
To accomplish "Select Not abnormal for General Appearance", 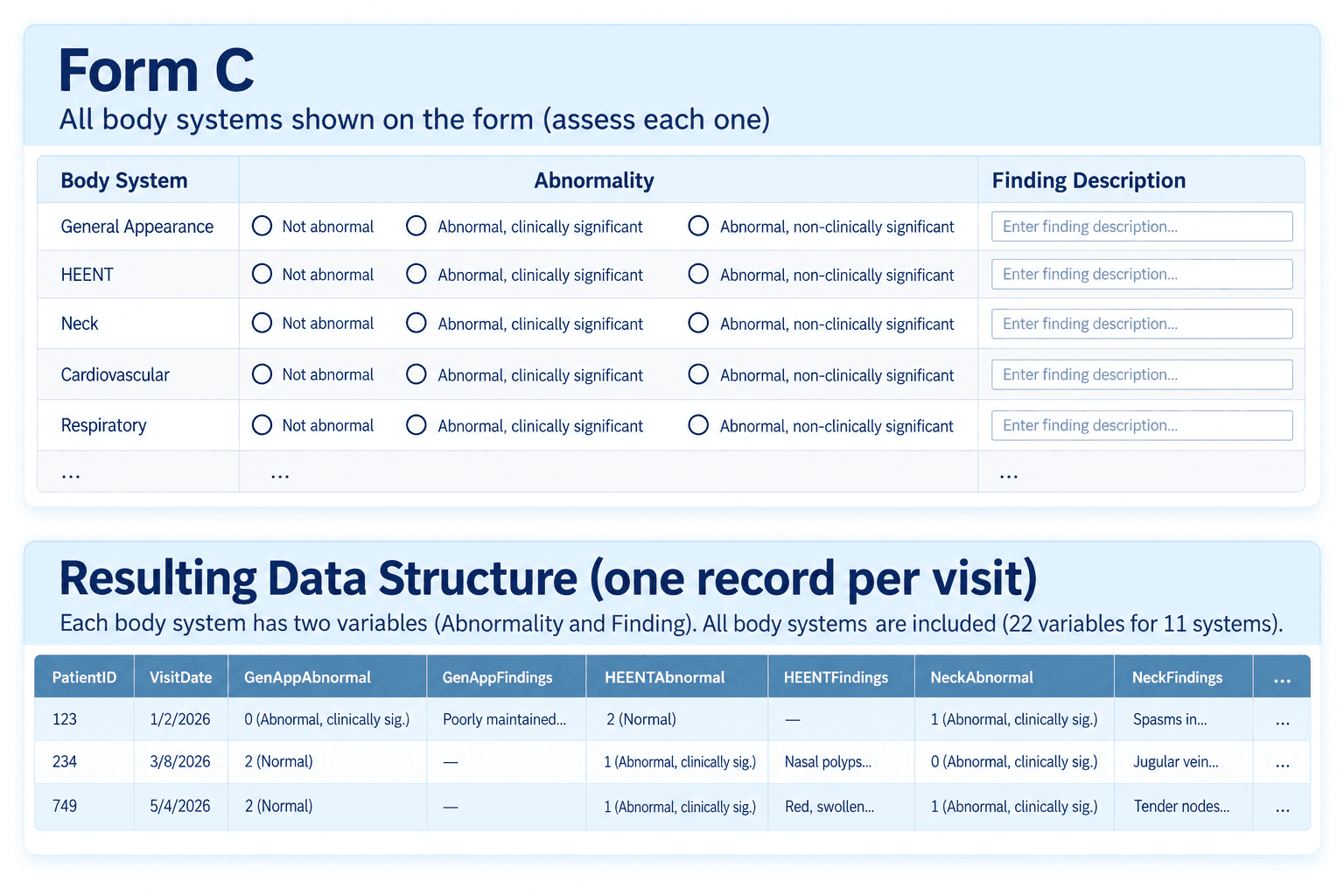I will tap(262, 226).
